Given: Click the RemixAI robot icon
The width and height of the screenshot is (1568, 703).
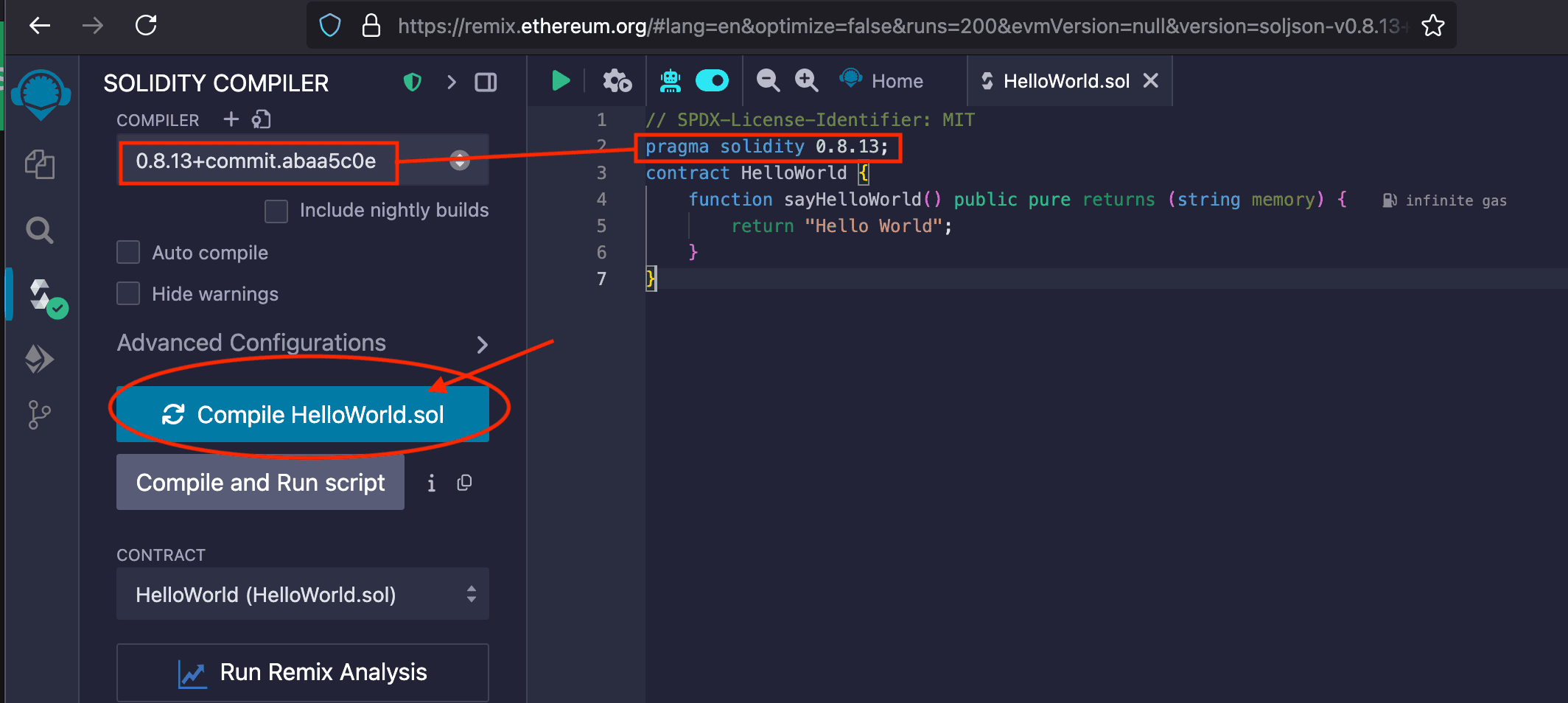Looking at the screenshot, I should pyautogui.click(x=670, y=80).
